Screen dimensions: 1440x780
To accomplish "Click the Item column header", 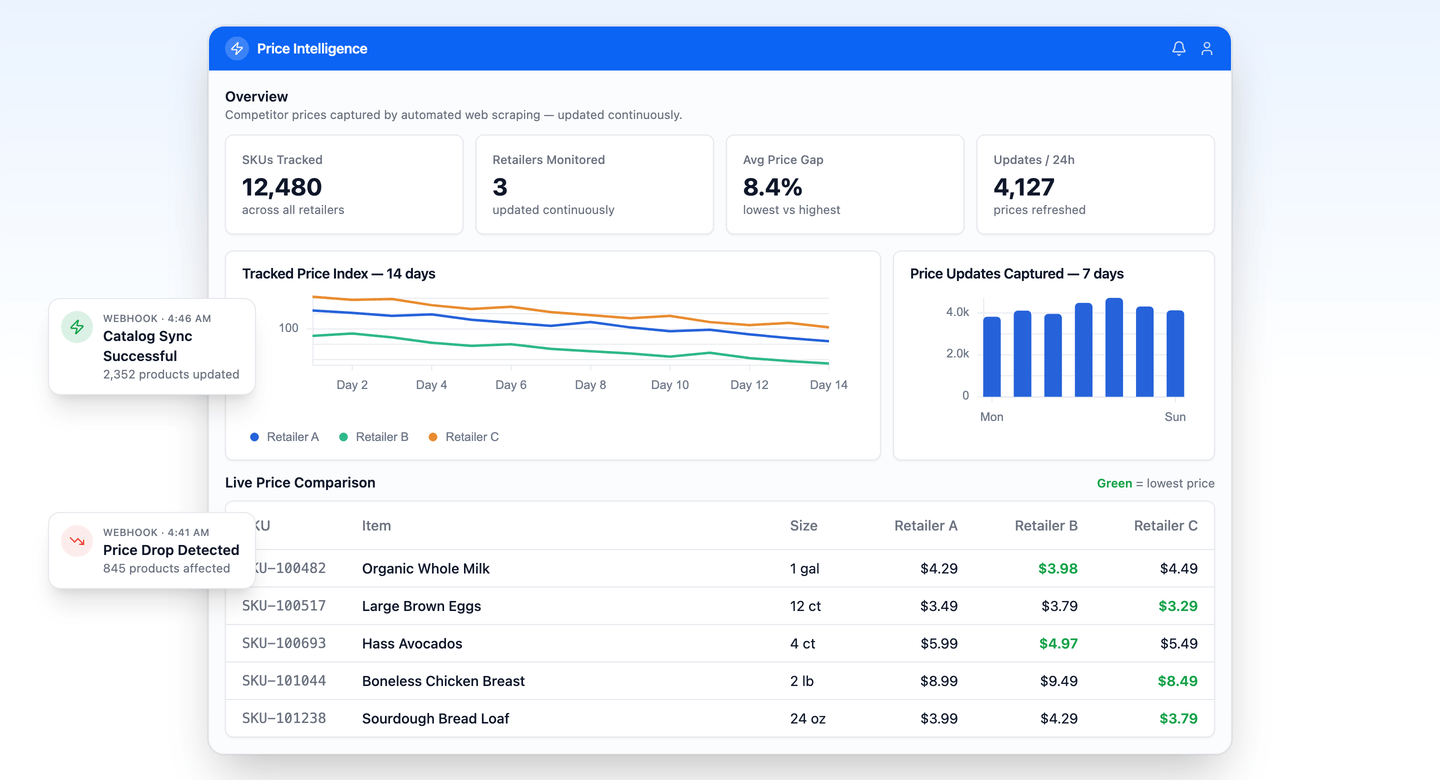I will click(376, 525).
